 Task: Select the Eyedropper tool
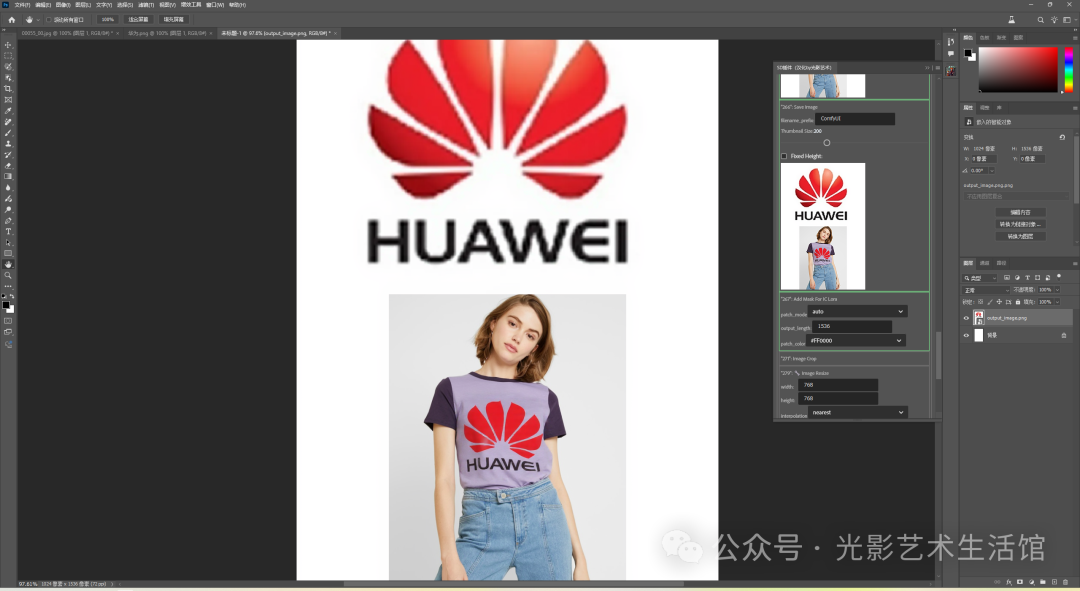(x=8, y=111)
